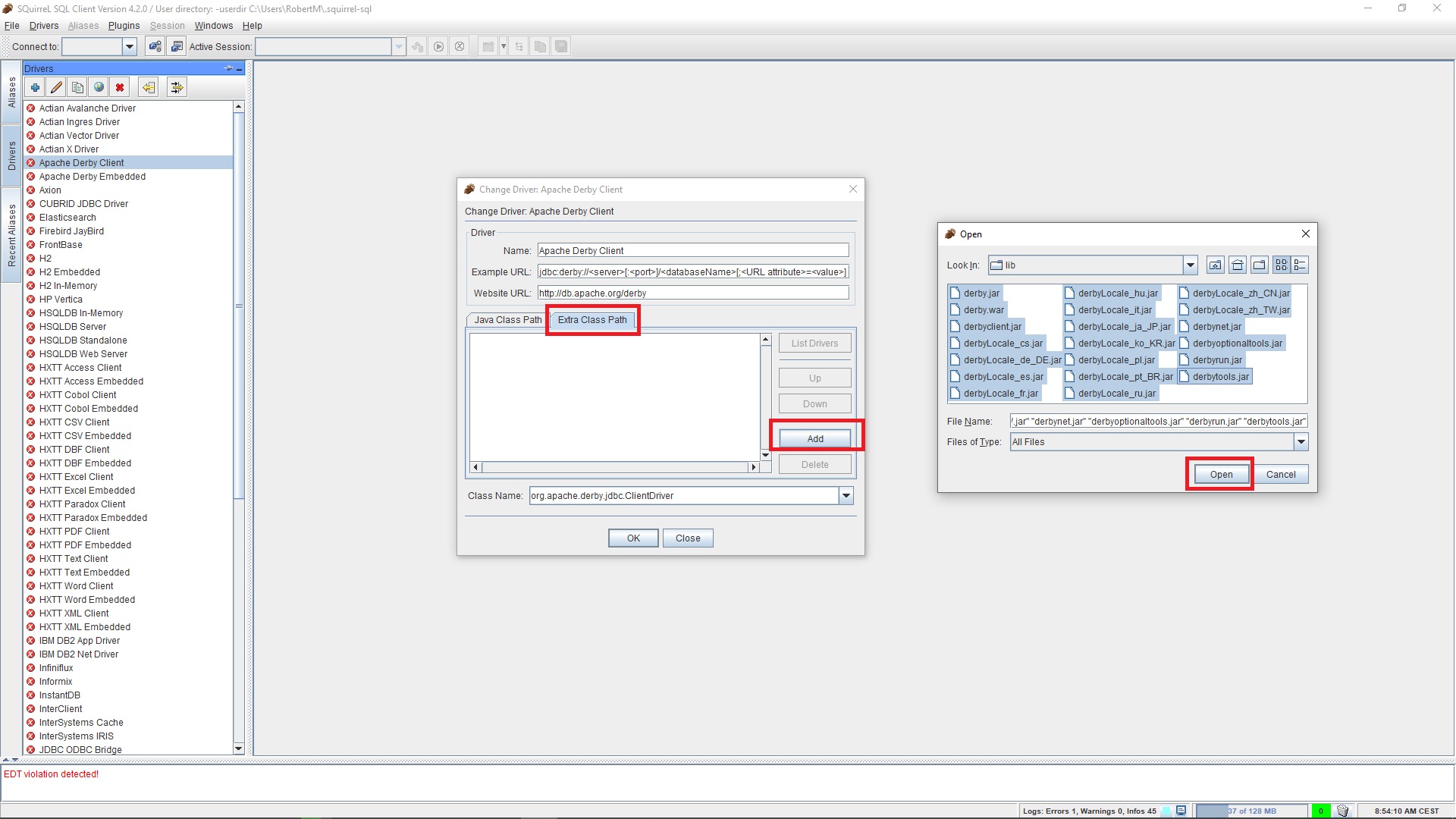Click the Open button in file dialog
This screenshot has width=1456, height=819.
pyautogui.click(x=1221, y=475)
